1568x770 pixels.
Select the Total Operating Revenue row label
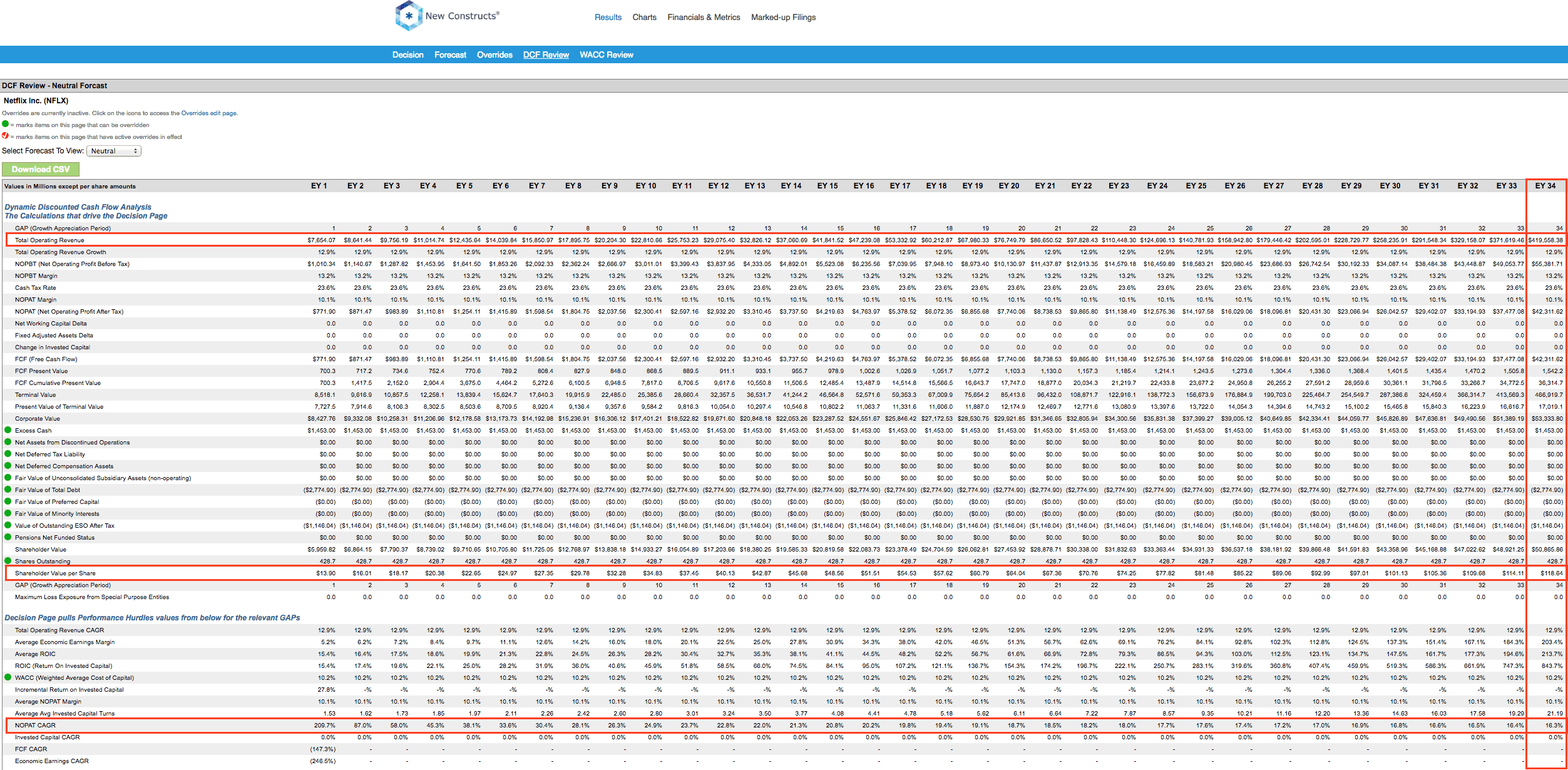pyautogui.click(x=49, y=240)
